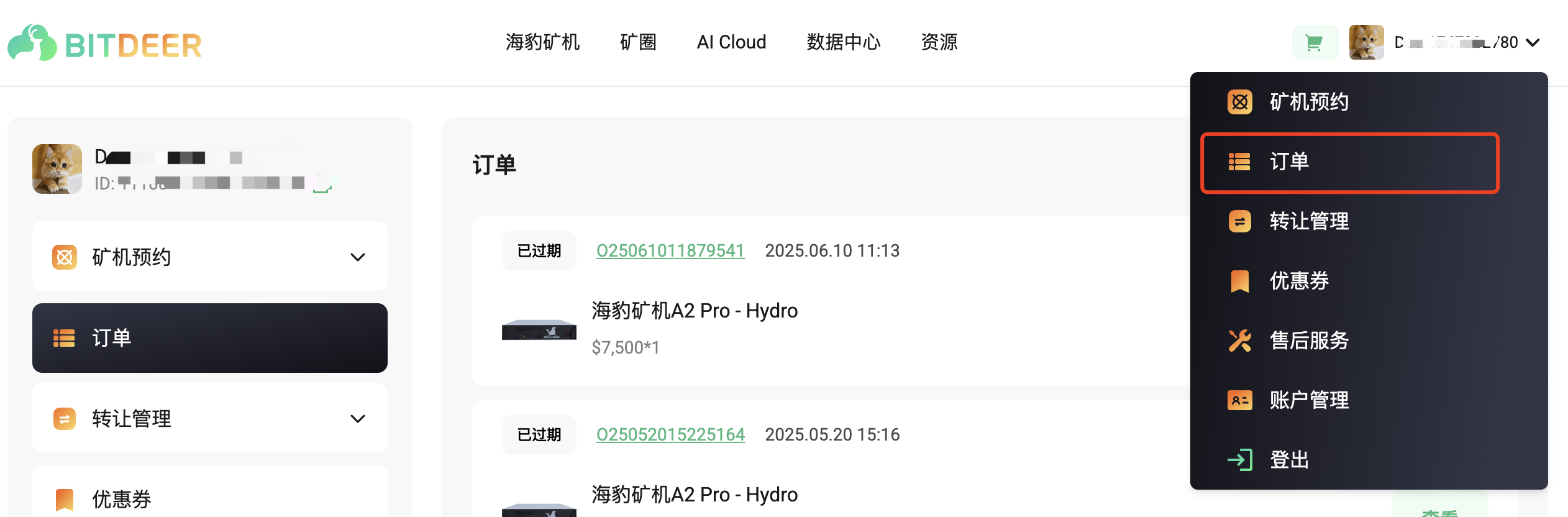Click the 优惠券 bookmark icon in dropdown
The image size is (1568, 517).
tap(1239, 281)
